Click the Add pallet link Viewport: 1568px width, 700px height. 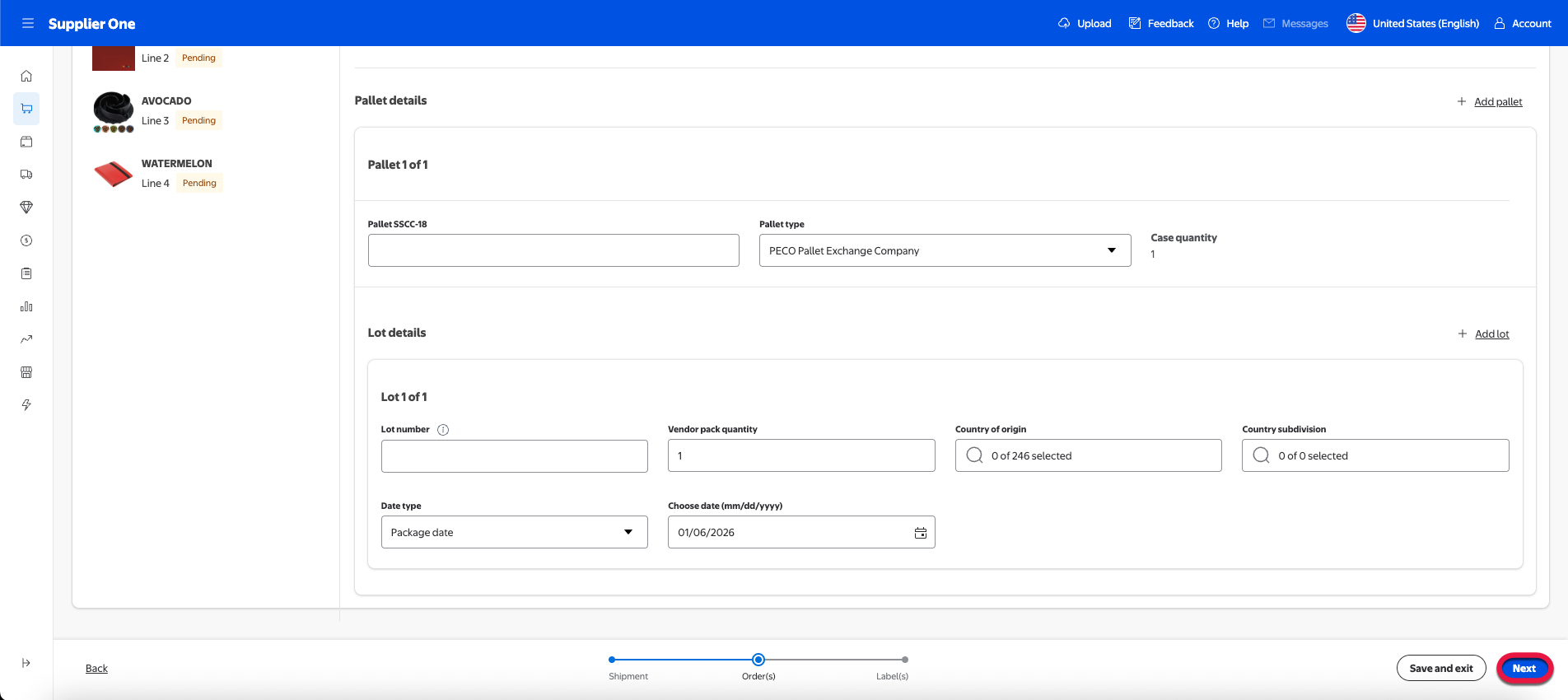point(1497,102)
